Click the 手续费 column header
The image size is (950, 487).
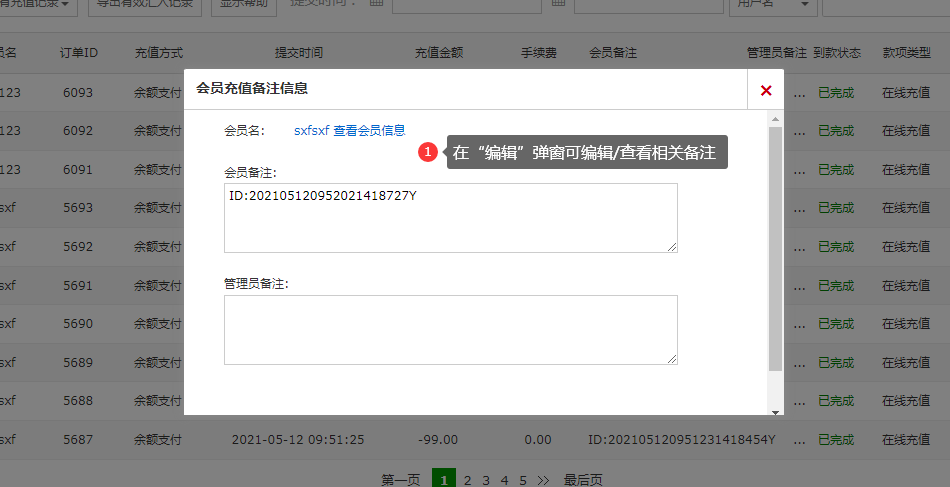[x=539, y=53]
